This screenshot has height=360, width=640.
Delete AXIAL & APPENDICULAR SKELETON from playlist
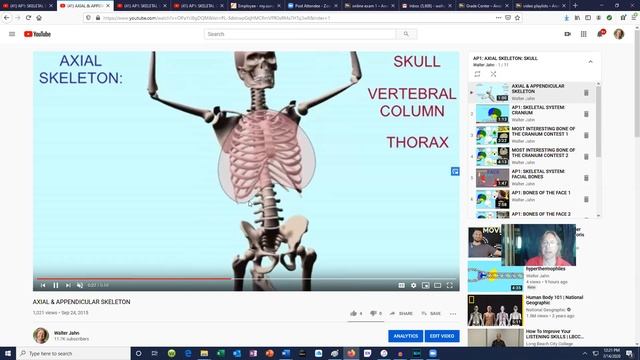click(586, 93)
